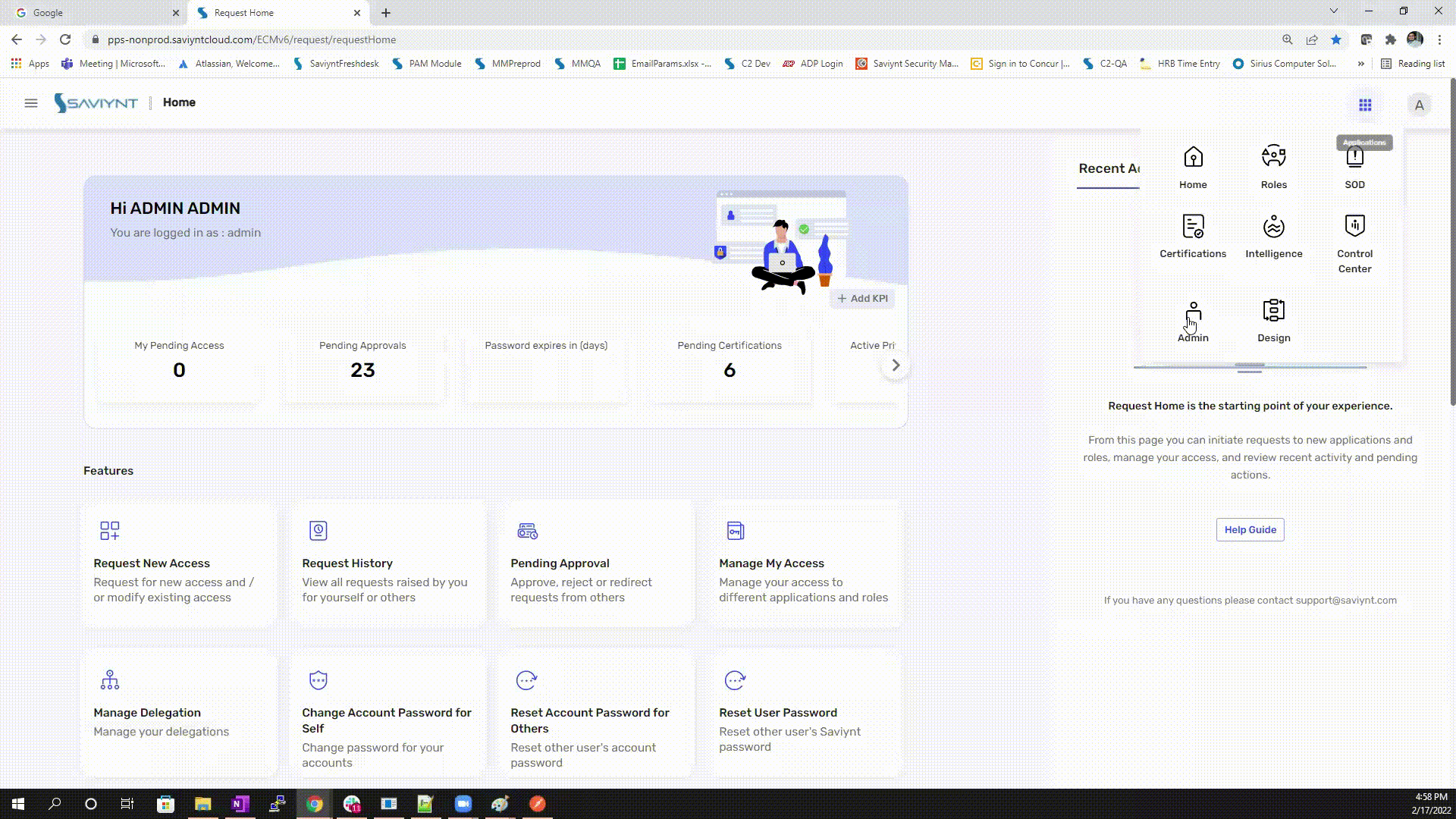Expand the hidden bookmarks overflow chevron
The image size is (1456, 819).
pos(1360,64)
